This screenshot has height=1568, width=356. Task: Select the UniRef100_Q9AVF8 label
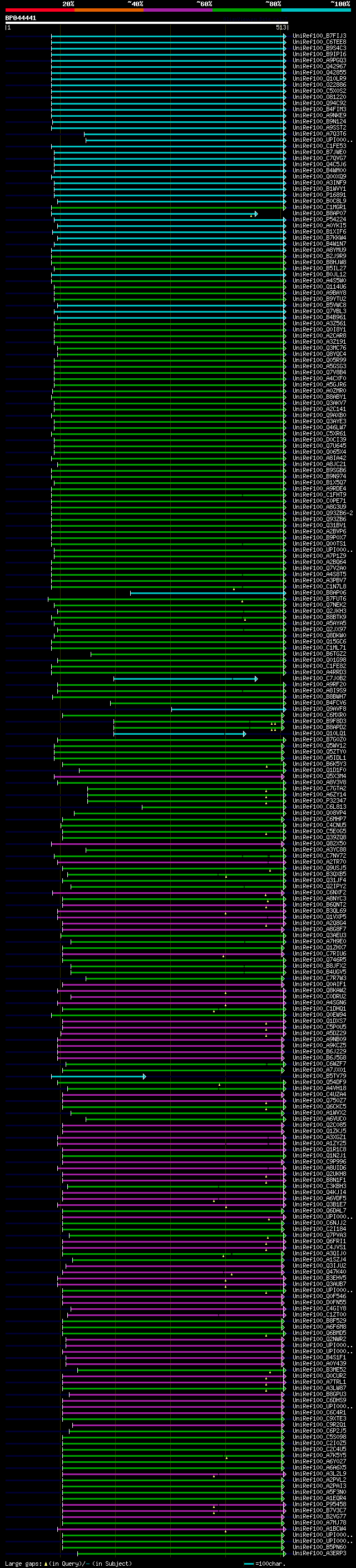click(x=319, y=709)
